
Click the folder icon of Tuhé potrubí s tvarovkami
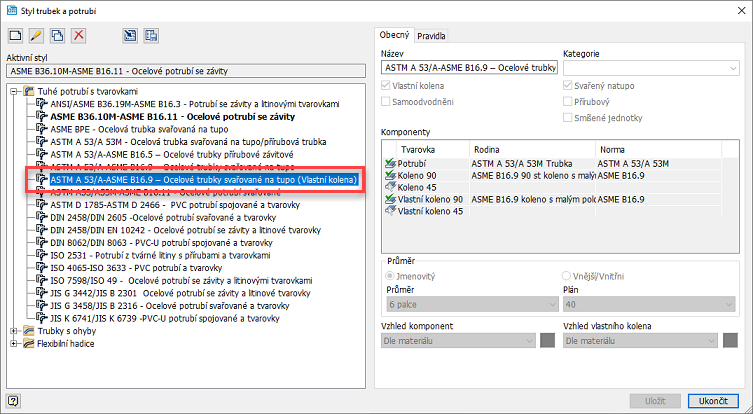click(29, 91)
